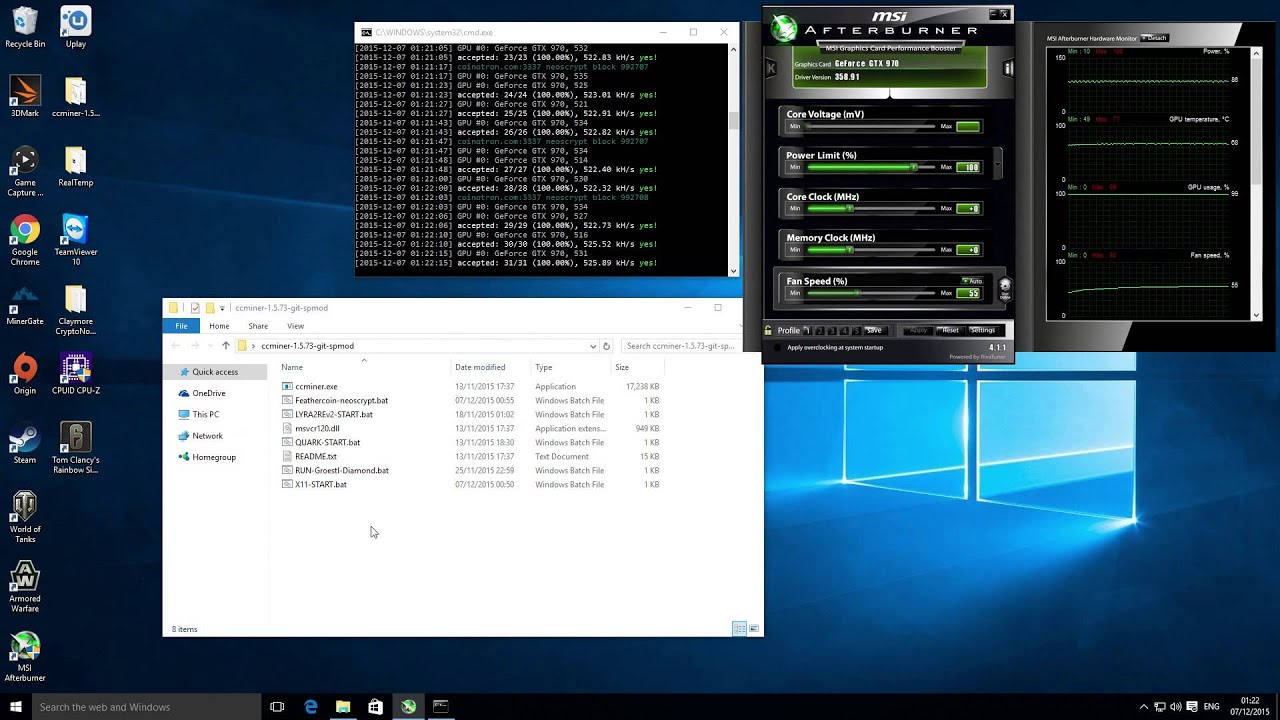This screenshot has width=1280, height=720.
Task: Click the Afterburner profile lock icon
Action: 768,330
